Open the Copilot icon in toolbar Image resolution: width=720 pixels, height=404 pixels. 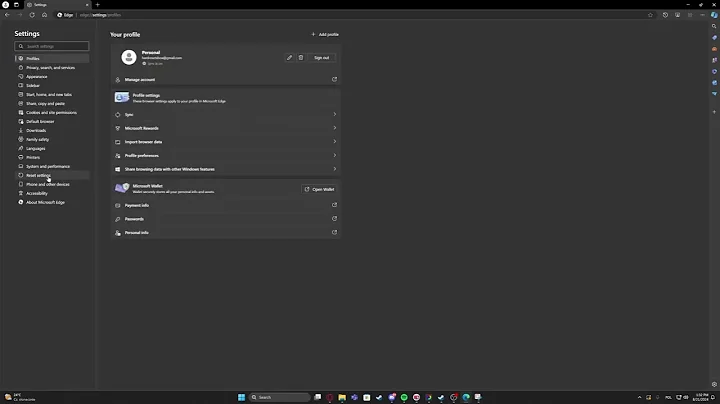714,15
